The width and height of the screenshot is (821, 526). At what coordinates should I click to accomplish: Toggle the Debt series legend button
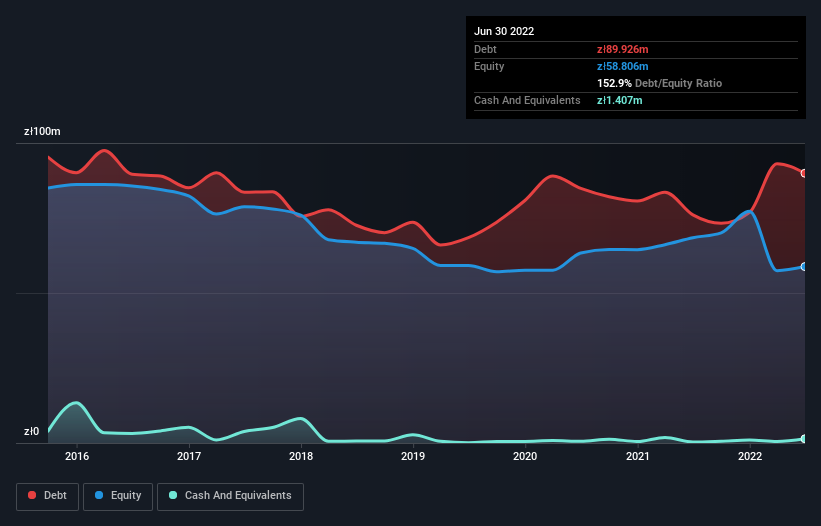(48, 496)
